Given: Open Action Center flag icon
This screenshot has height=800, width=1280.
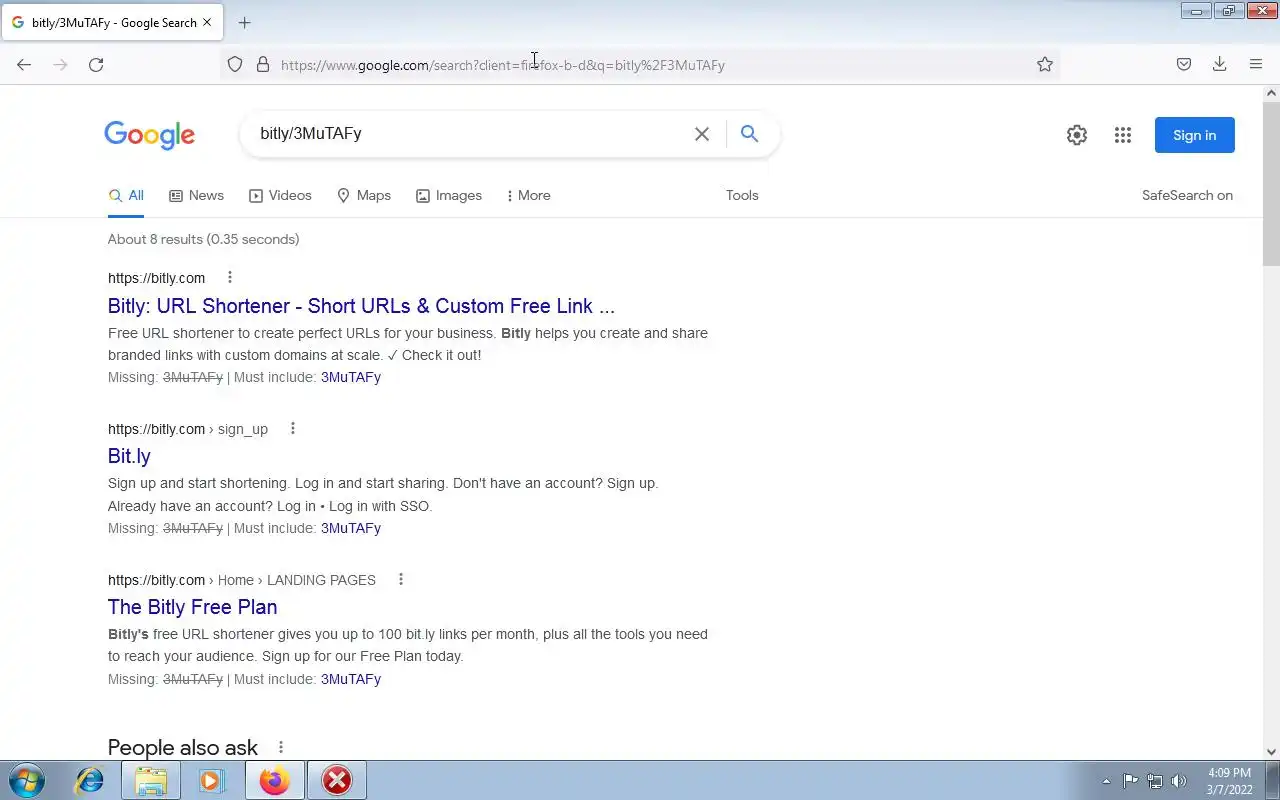Looking at the screenshot, I should tap(1130, 781).
